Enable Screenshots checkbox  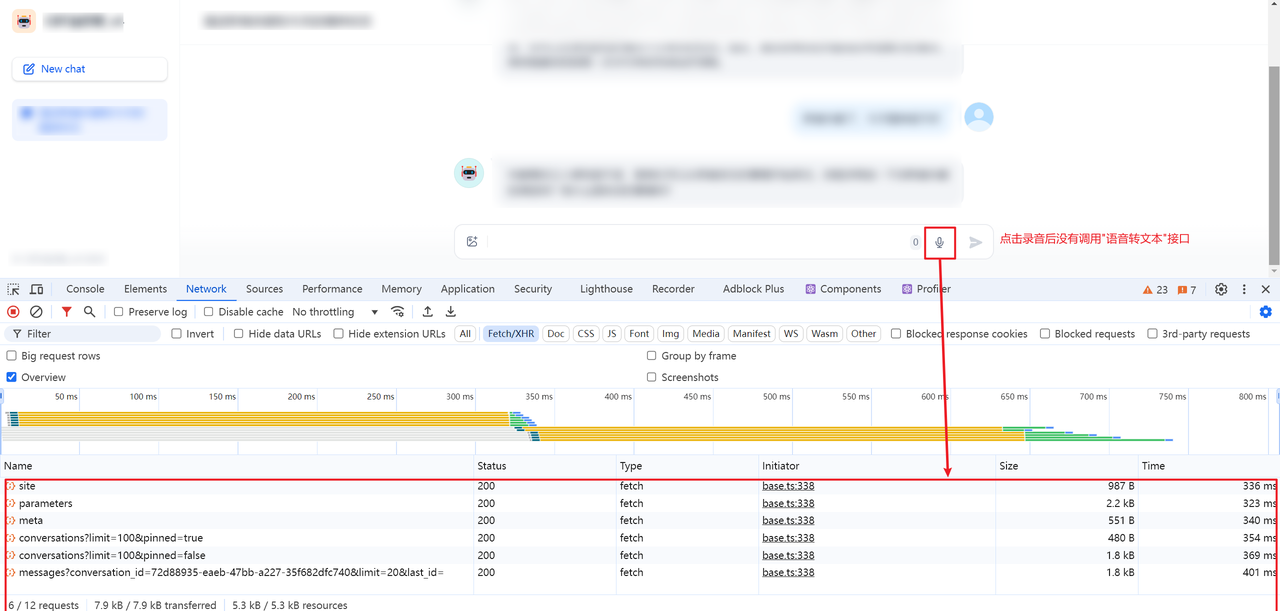652,377
